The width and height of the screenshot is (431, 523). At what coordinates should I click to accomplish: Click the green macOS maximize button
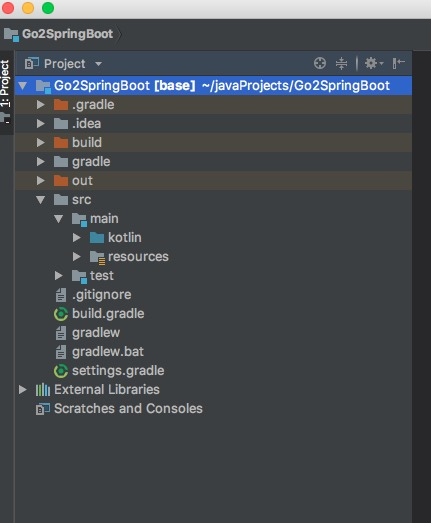(48, 8)
